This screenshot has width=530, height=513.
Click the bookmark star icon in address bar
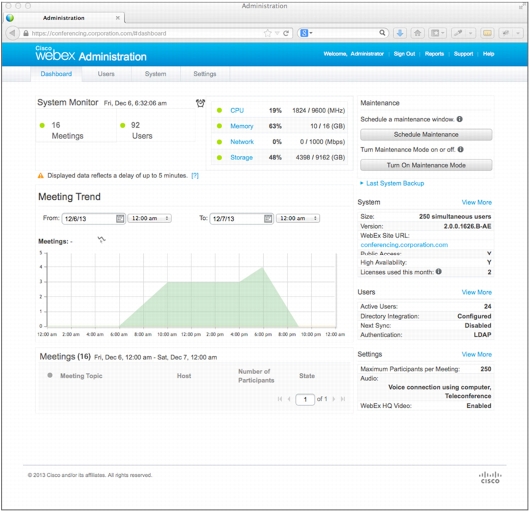(267, 33)
